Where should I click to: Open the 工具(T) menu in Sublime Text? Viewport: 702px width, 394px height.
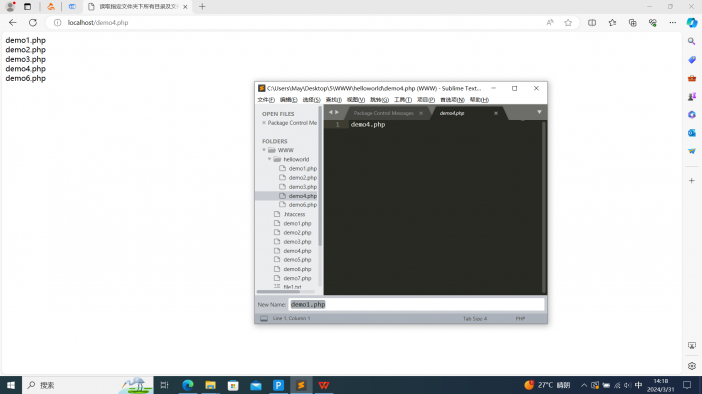(403, 100)
